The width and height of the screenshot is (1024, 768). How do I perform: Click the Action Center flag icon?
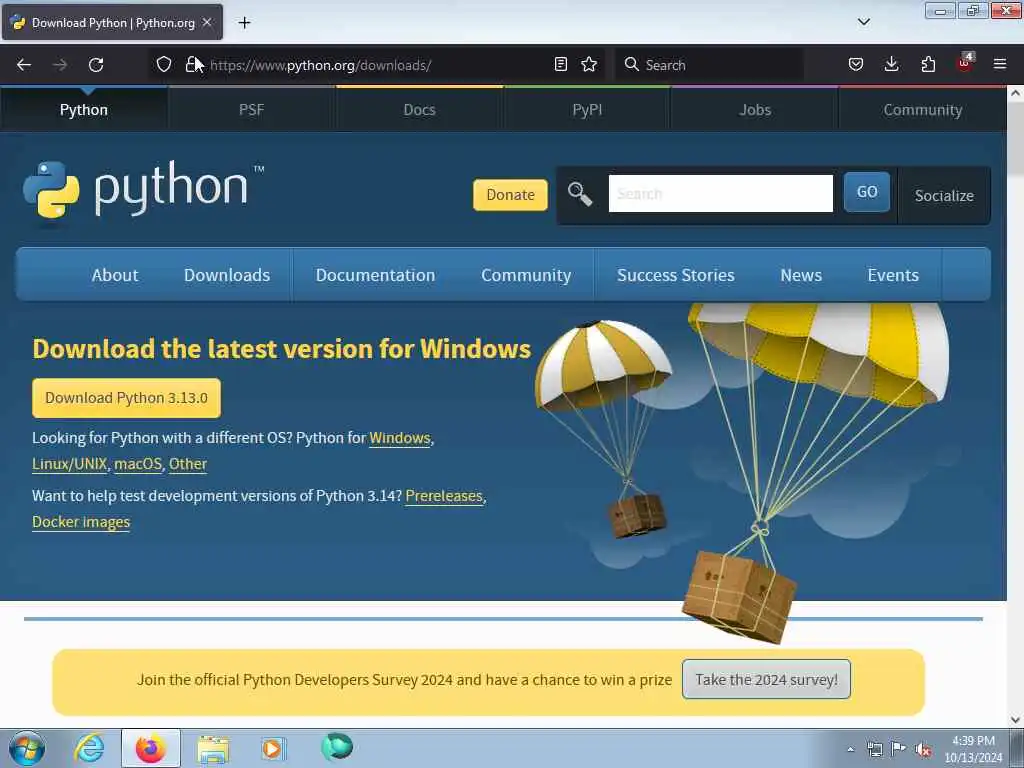[899, 749]
